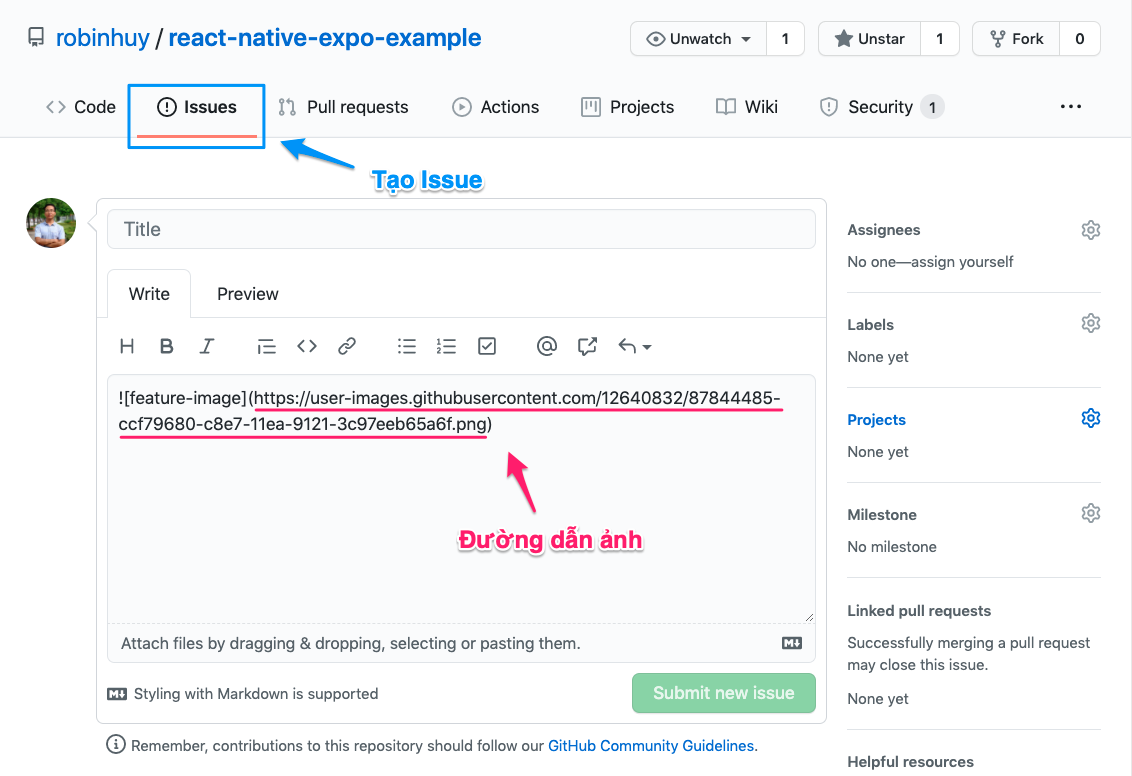Viewport: 1132px width, 776px height.
Task: Fork the repository
Action: (1016, 39)
